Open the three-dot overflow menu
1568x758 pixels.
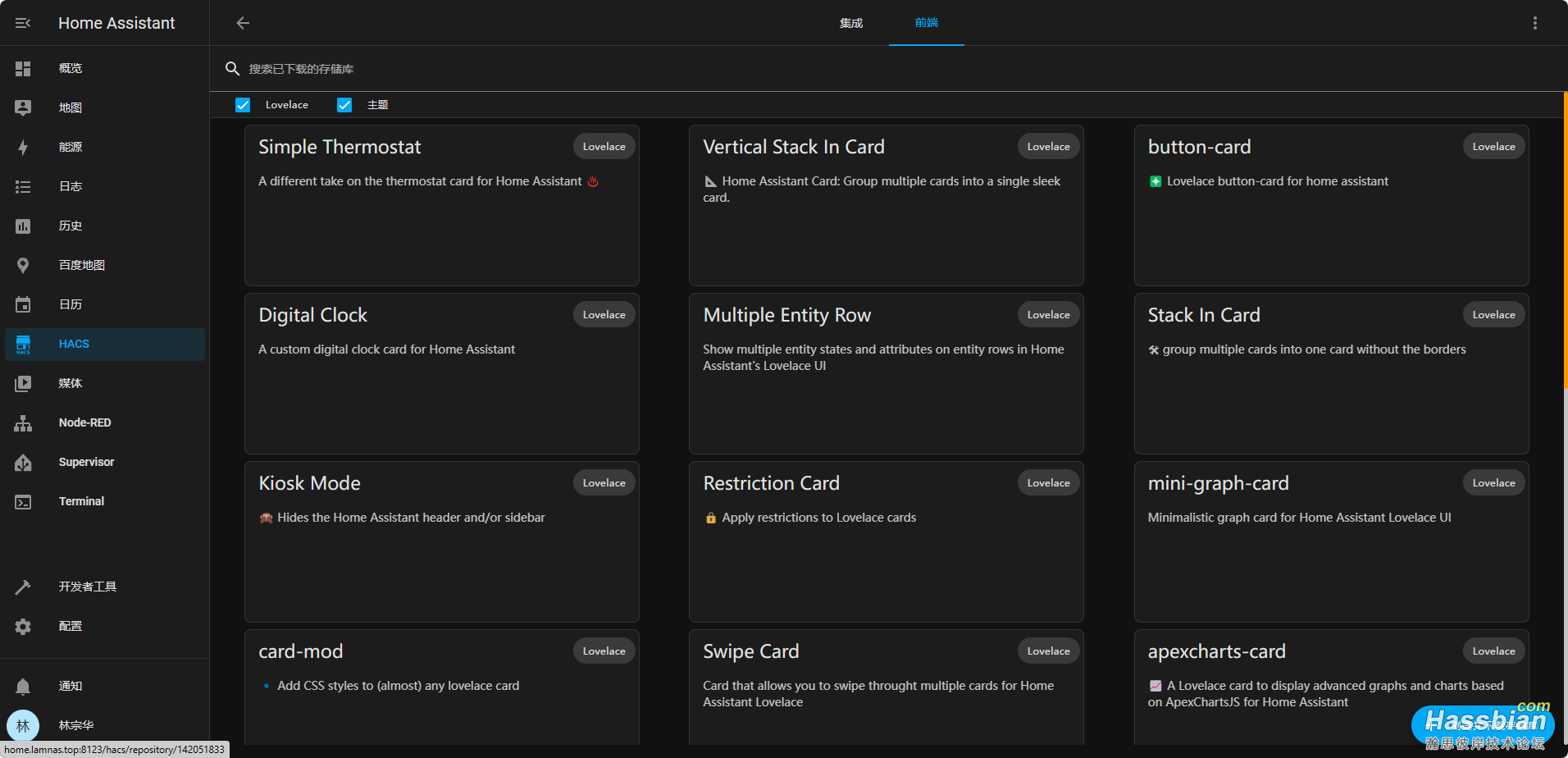[x=1535, y=23]
